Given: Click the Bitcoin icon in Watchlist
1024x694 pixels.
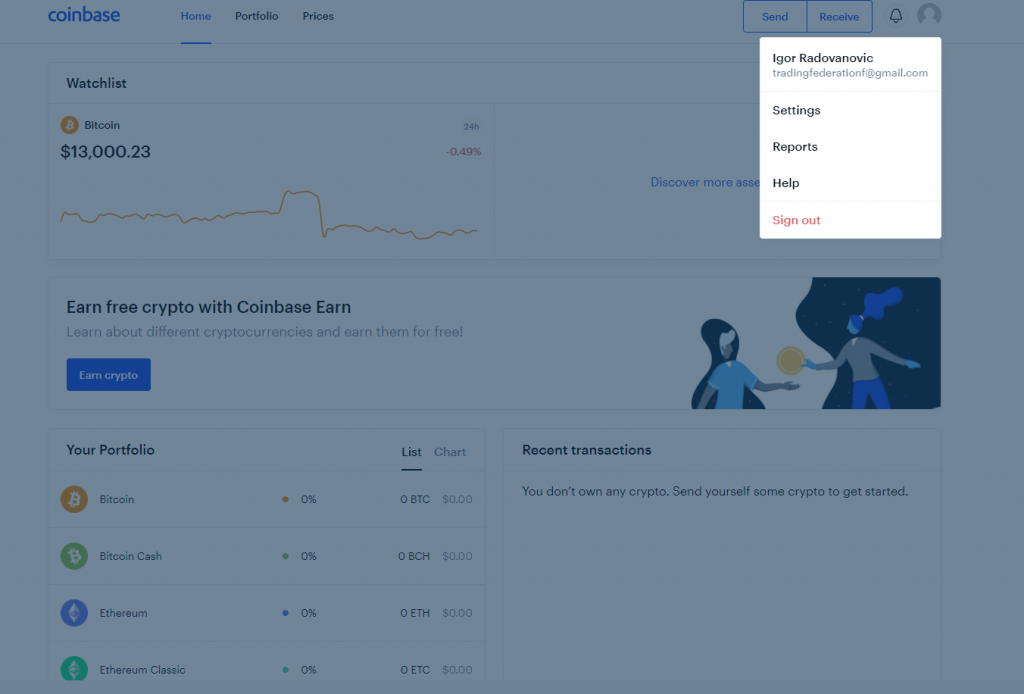Looking at the screenshot, I should pyautogui.click(x=69, y=125).
